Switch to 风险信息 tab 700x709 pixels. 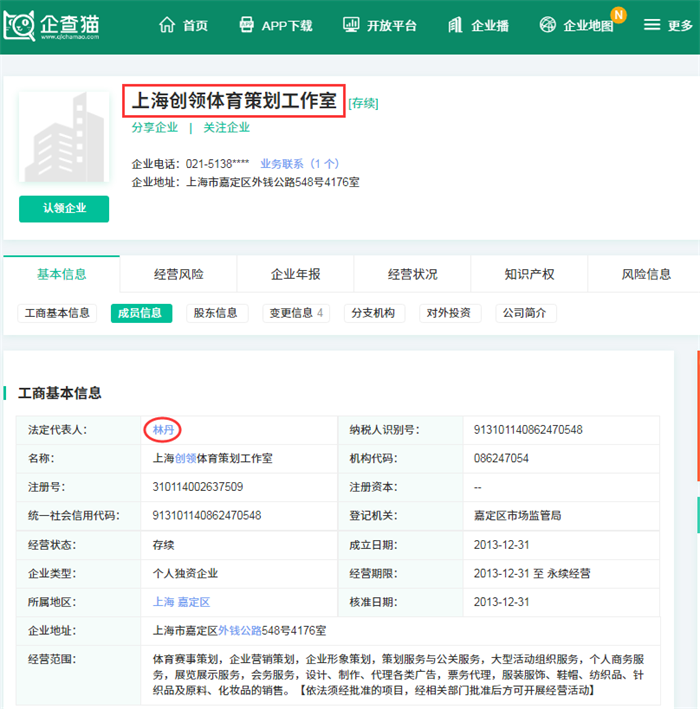click(x=646, y=274)
